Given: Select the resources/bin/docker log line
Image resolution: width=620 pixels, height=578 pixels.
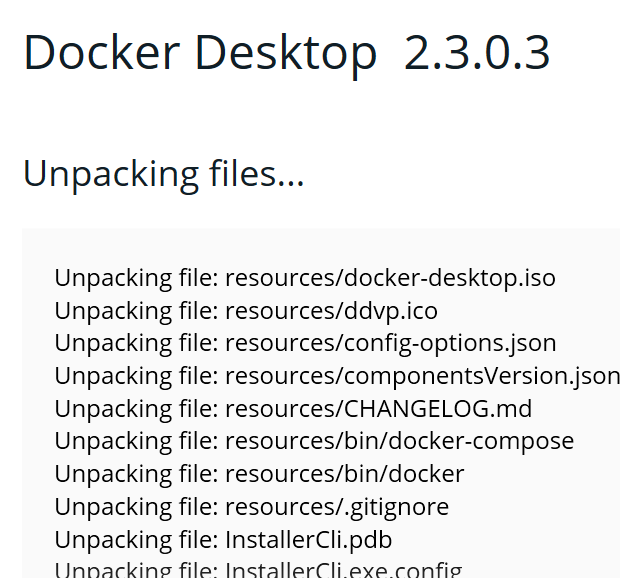Looking at the screenshot, I should point(259,474).
